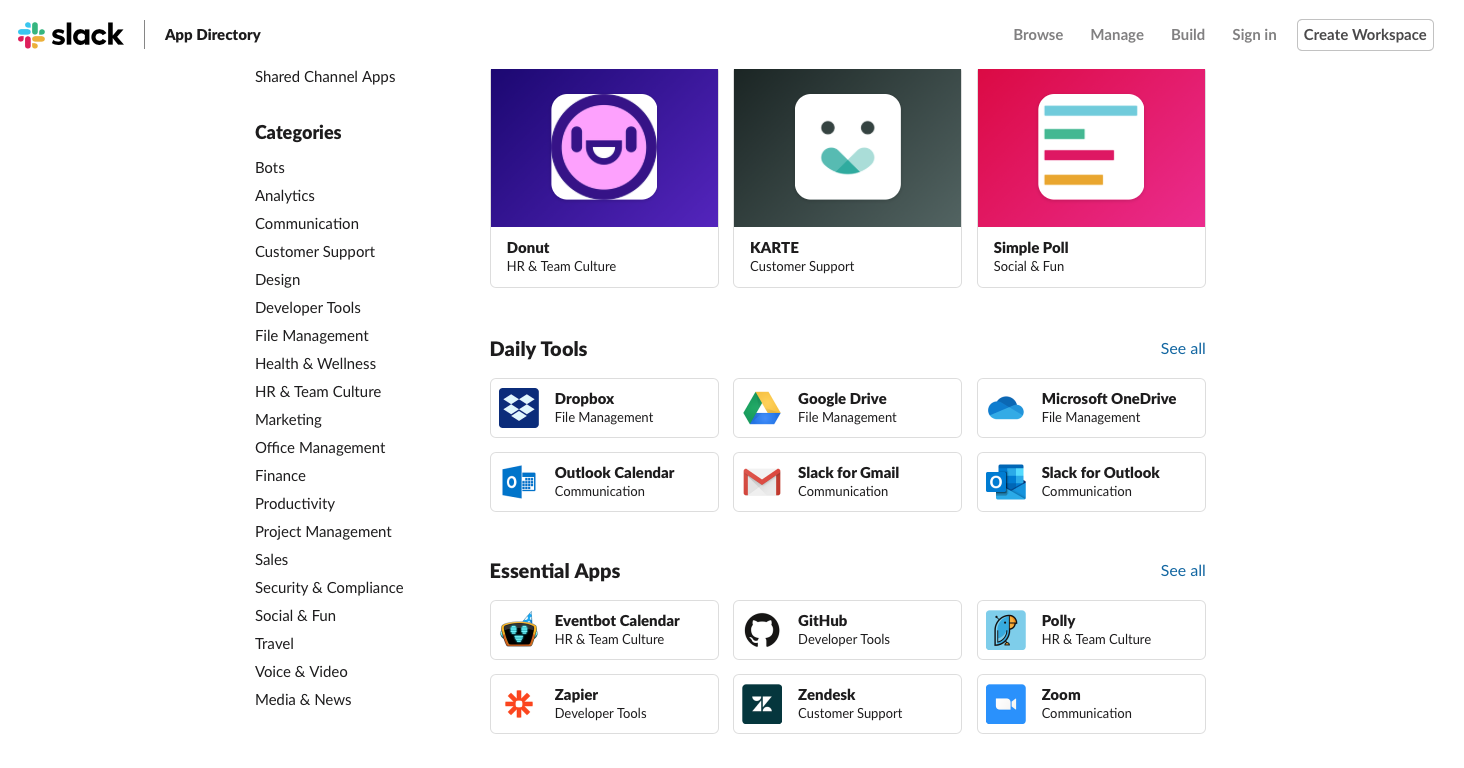Open the Donut app title
1464x768 pixels.
pos(528,248)
